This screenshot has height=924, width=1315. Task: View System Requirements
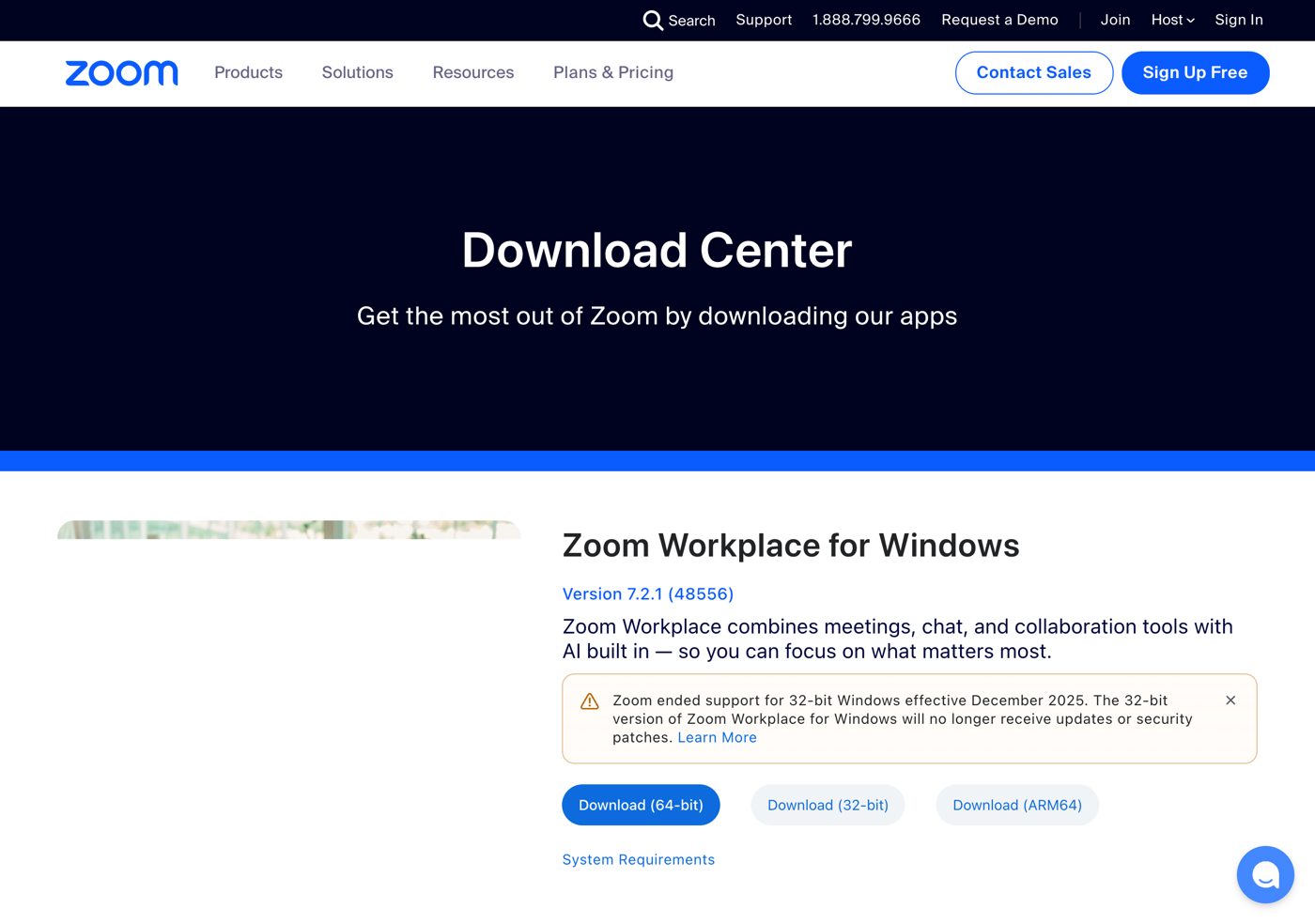(x=639, y=860)
